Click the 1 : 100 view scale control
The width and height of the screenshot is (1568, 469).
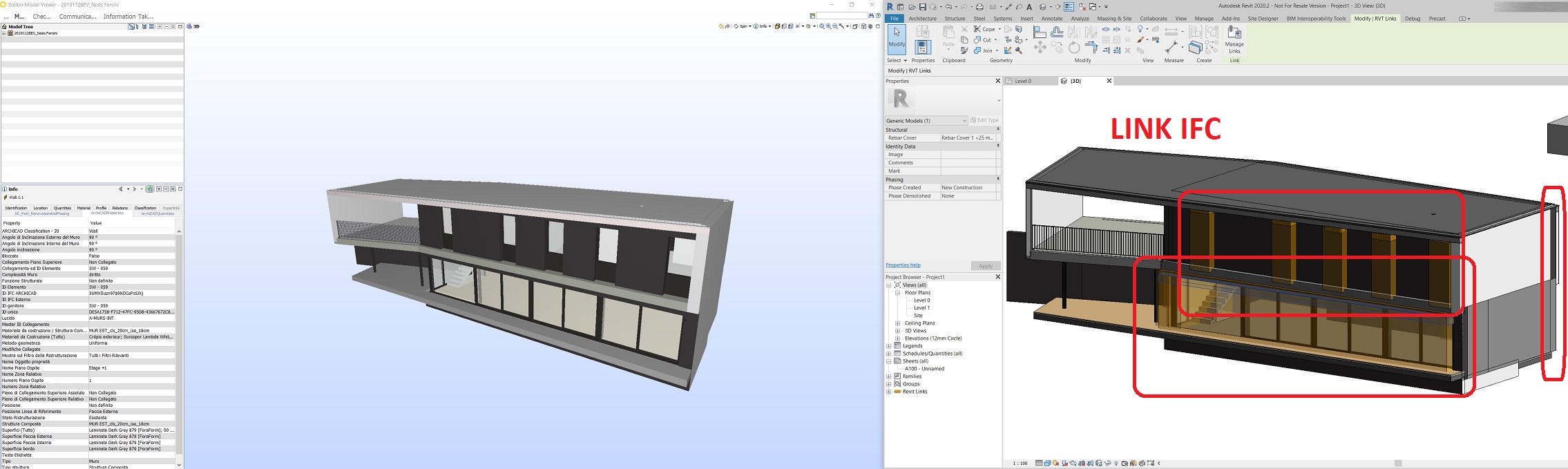[x=1020, y=463]
